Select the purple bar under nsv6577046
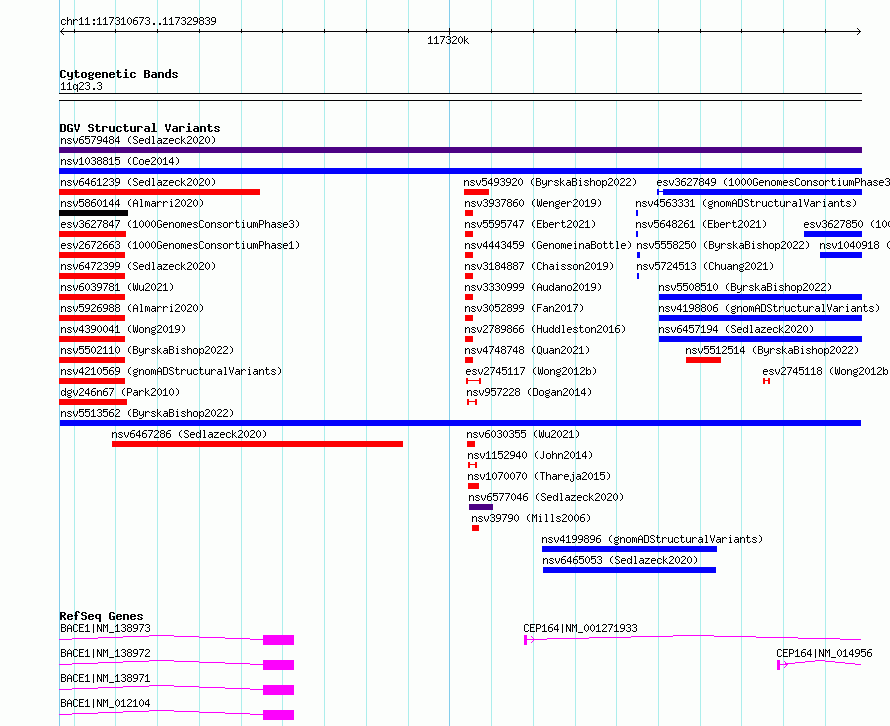890x726 pixels. click(481, 507)
